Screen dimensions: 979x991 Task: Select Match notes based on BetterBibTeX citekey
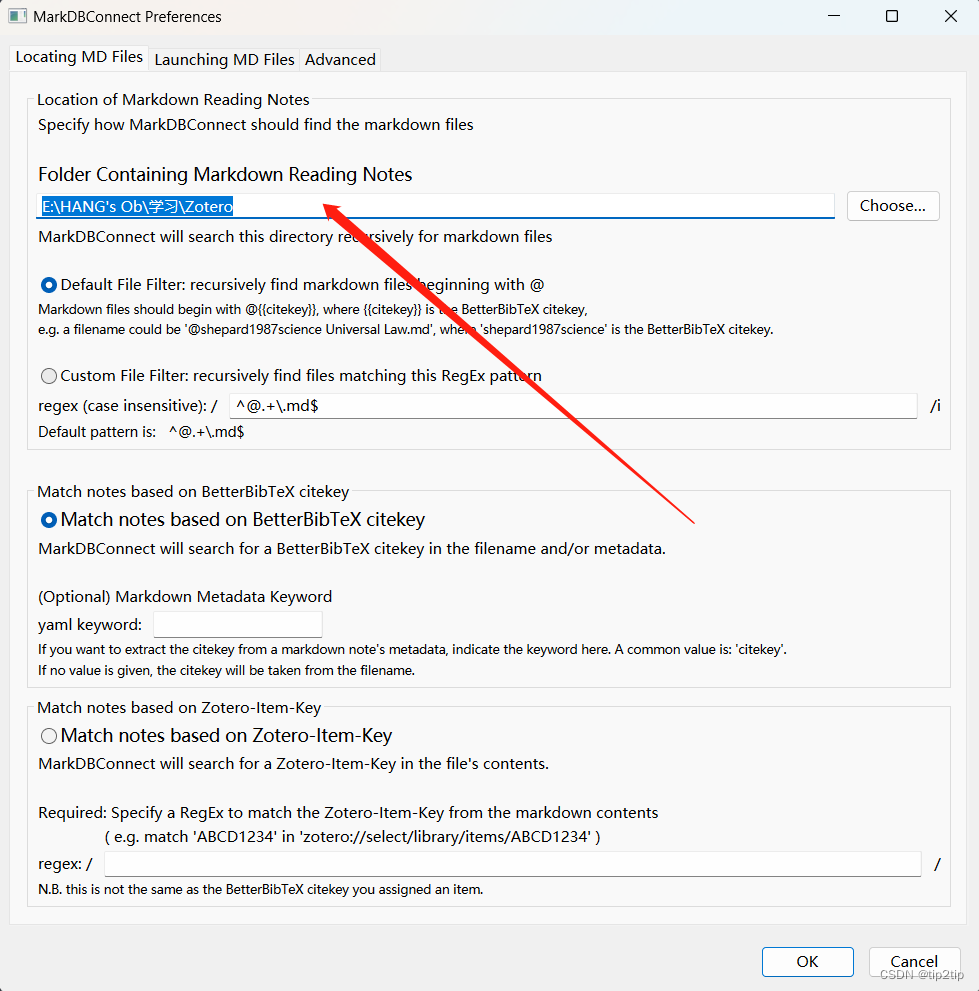[x=49, y=520]
